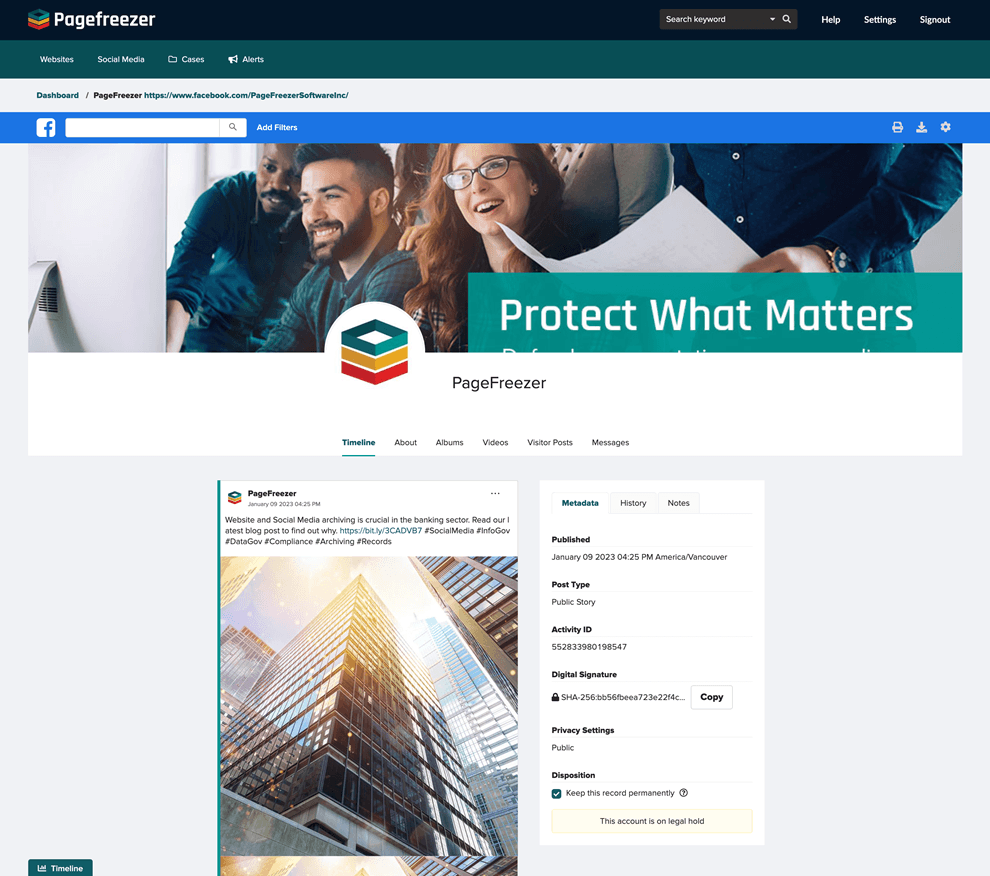
Task: Open the Cases menu with folder icon
Action: point(186,59)
